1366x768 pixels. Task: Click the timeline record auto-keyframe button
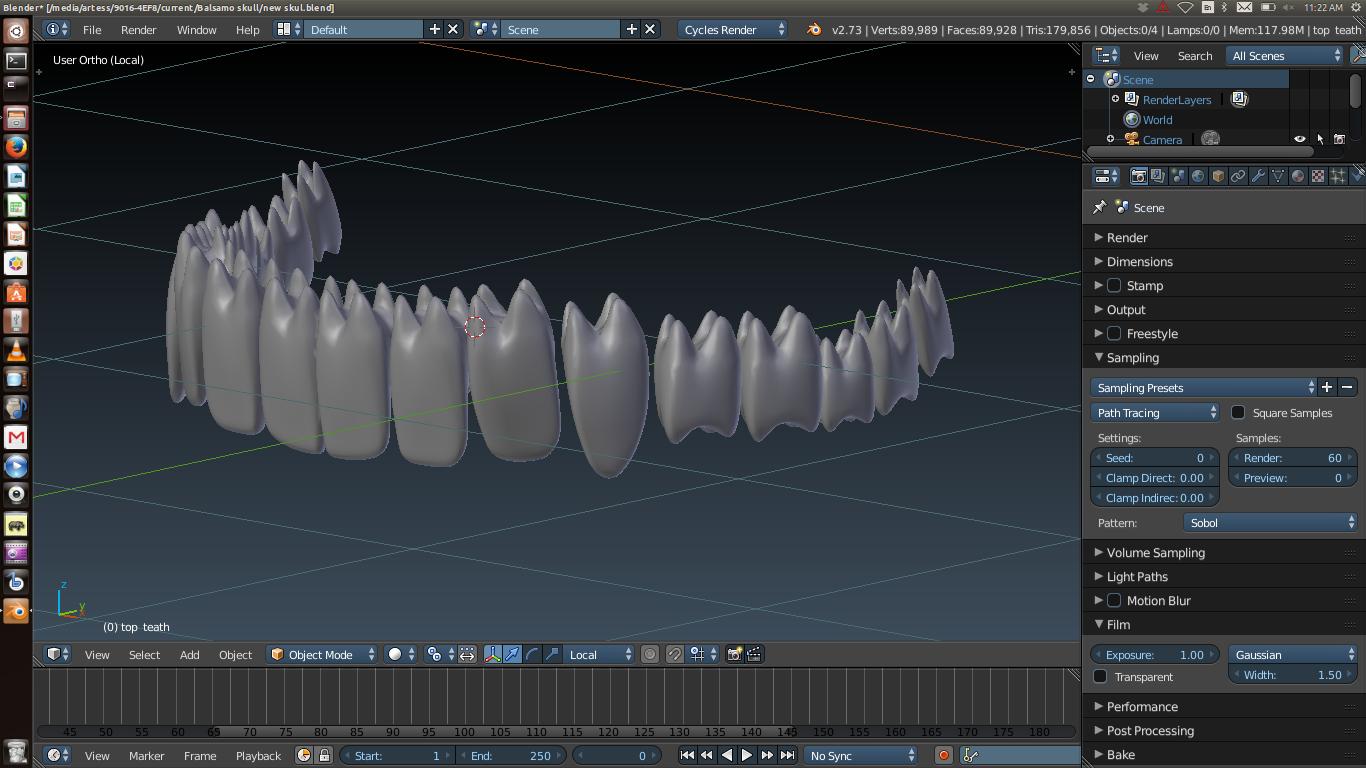[943, 755]
